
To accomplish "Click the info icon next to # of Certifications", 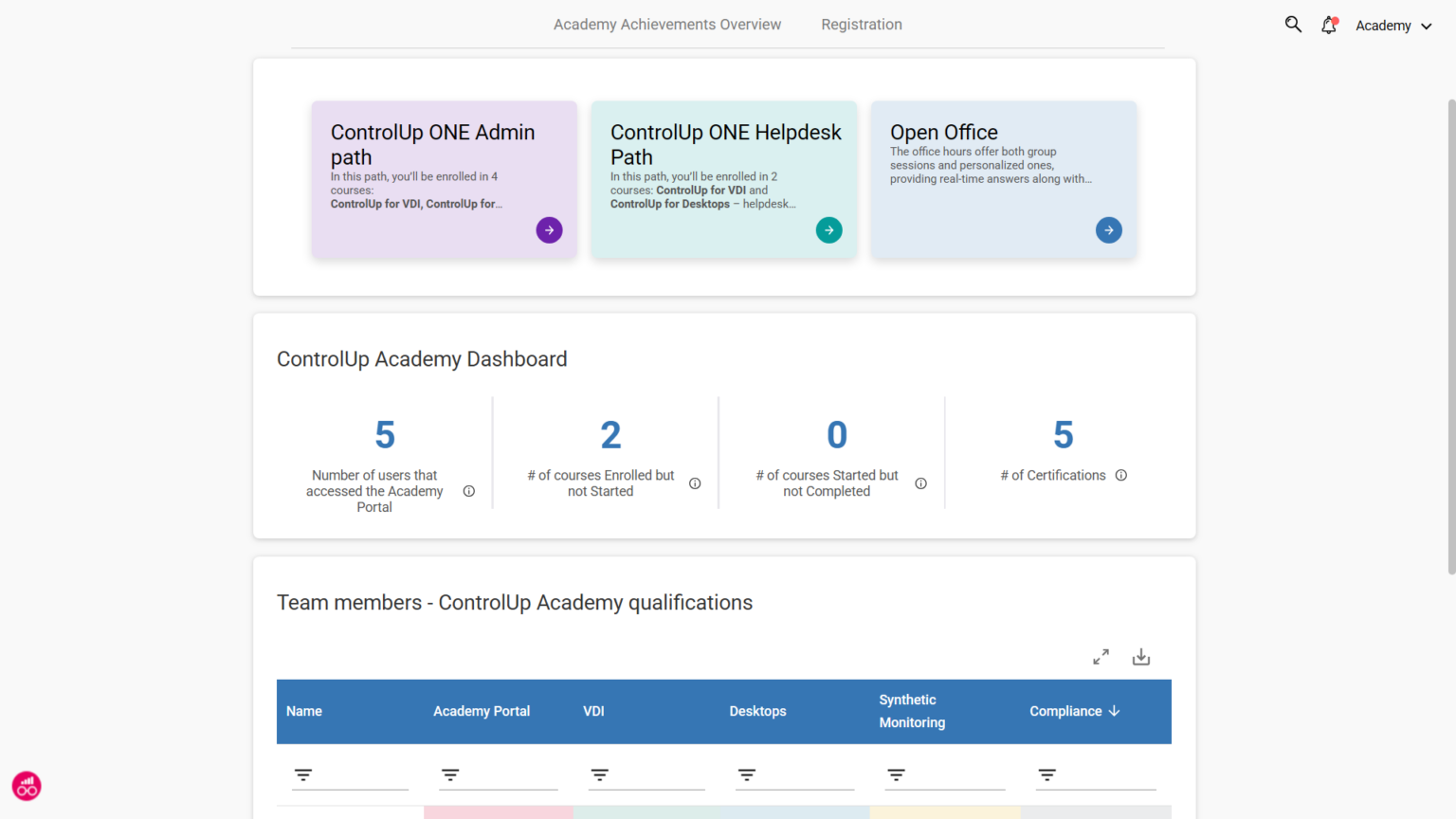I will click(1121, 475).
